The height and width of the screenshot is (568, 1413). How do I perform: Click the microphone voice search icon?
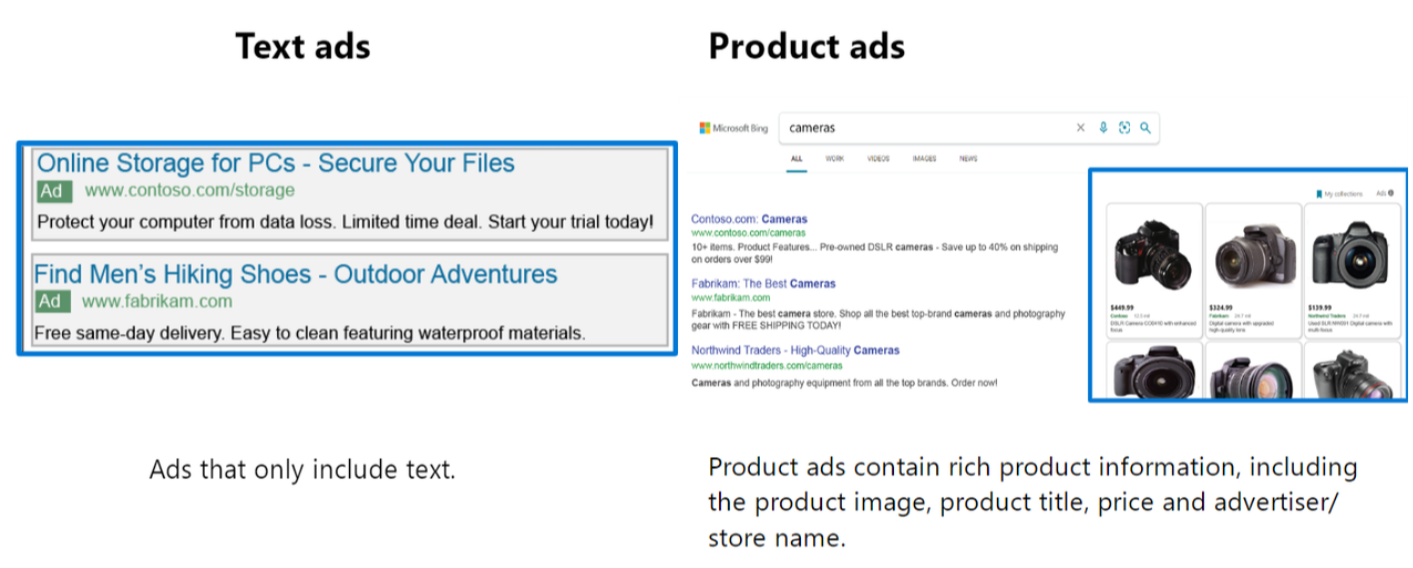[1103, 128]
